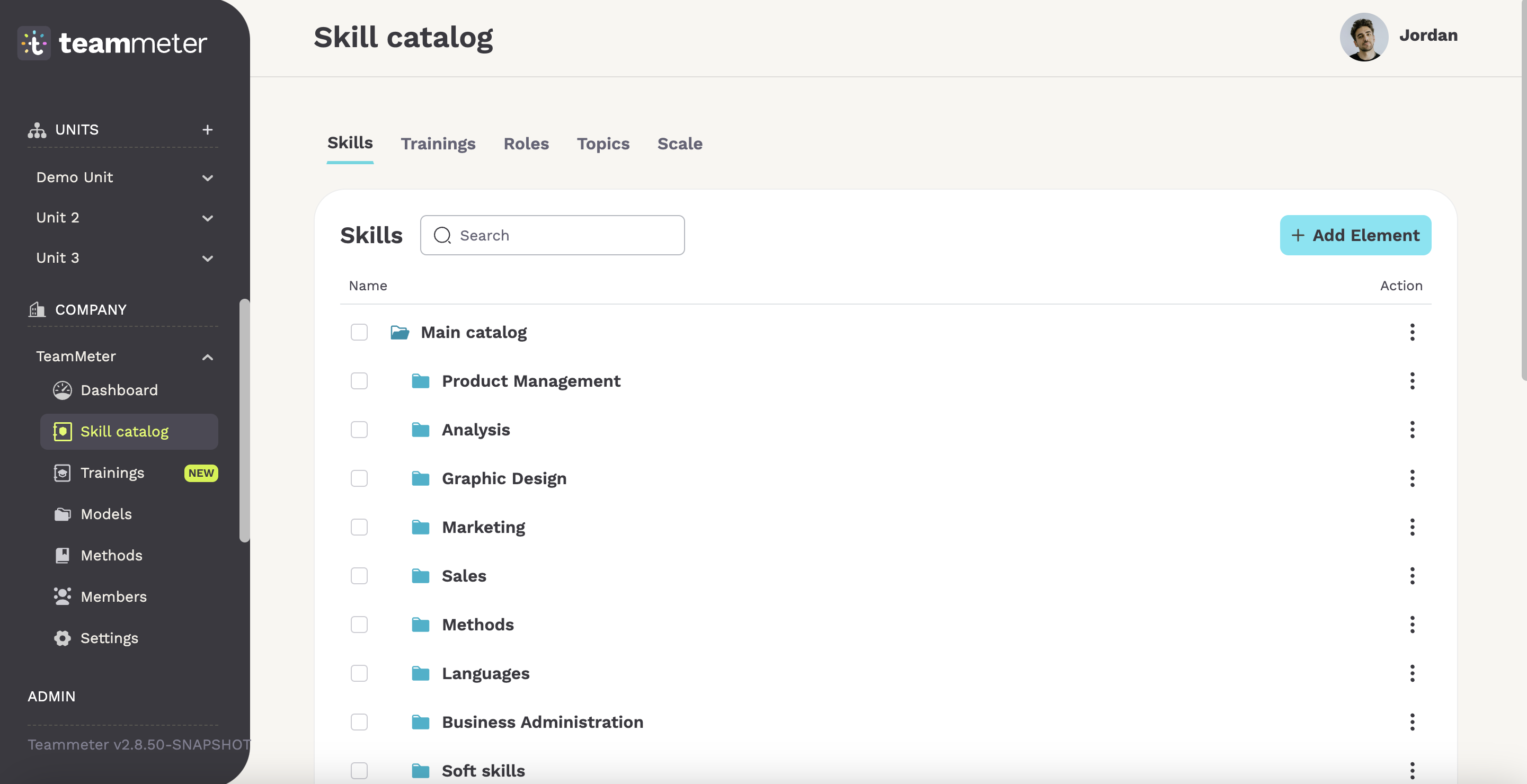This screenshot has width=1527, height=784.
Task: Click into the Skills search field
Action: (553, 235)
